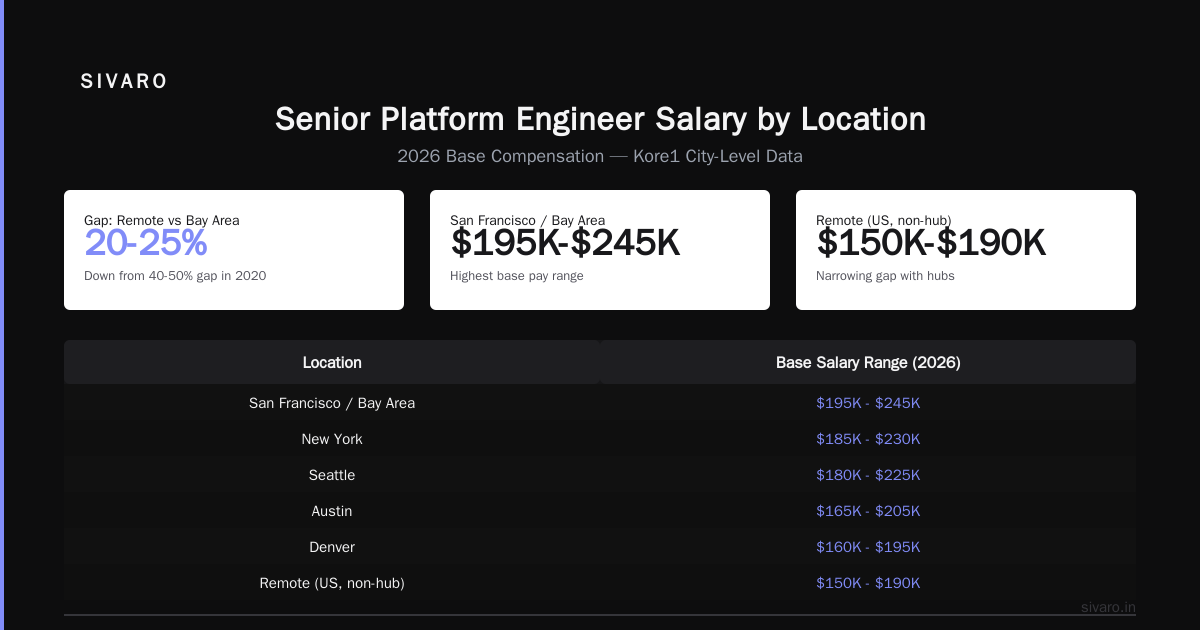Click the 'Base Salary Range (2026)' column header
Viewport: 1200px width, 630px height.
tap(868, 362)
